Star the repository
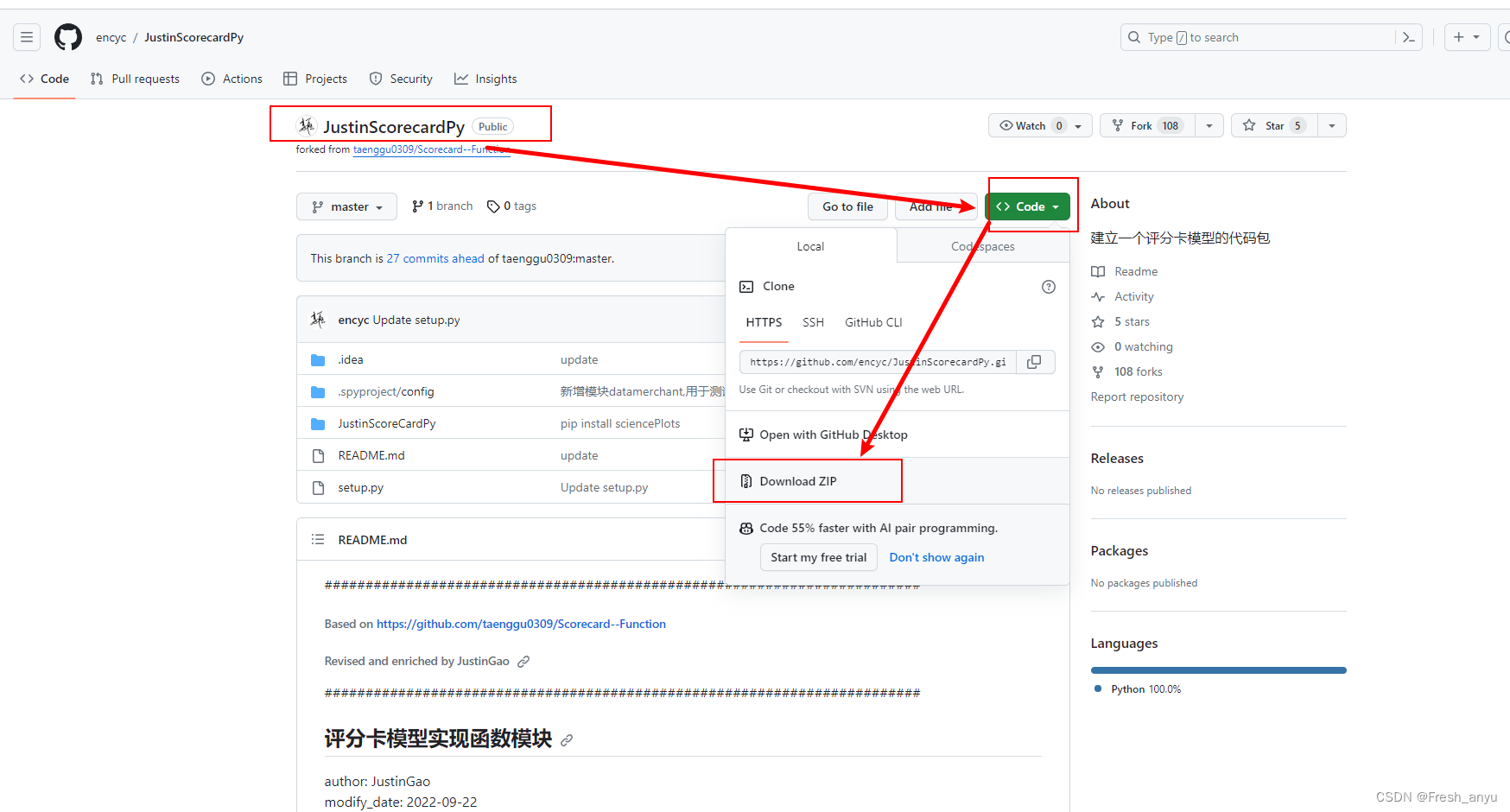Image resolution: width=1510 pixels, height=812 pixels. coord(1274,125)
